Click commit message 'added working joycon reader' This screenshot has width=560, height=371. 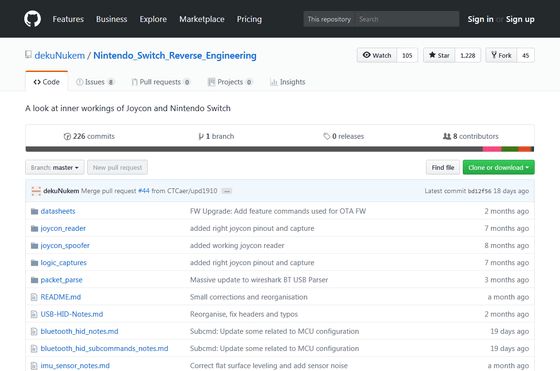click(237, 246)
